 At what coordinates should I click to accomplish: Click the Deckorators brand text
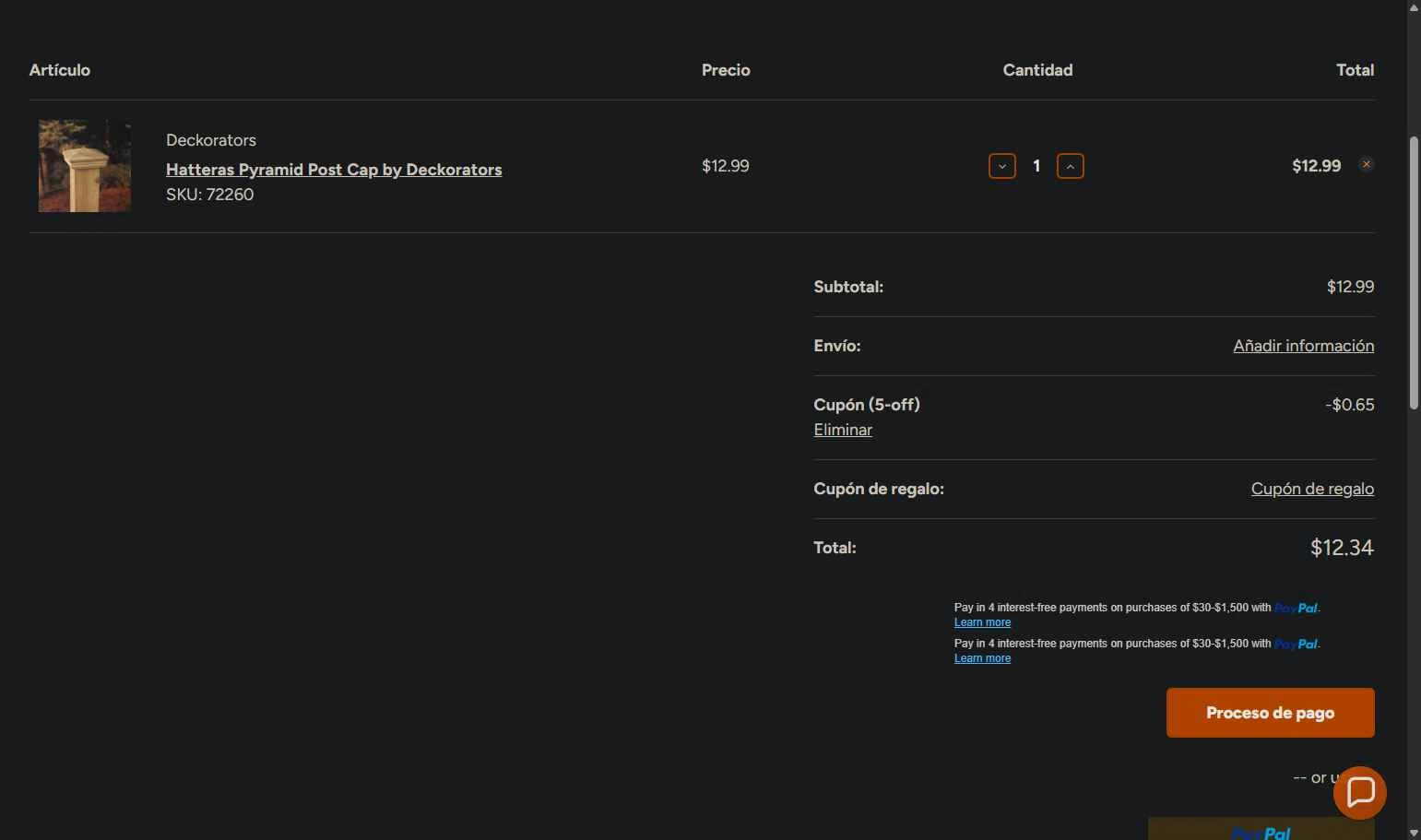coord(211,140)
